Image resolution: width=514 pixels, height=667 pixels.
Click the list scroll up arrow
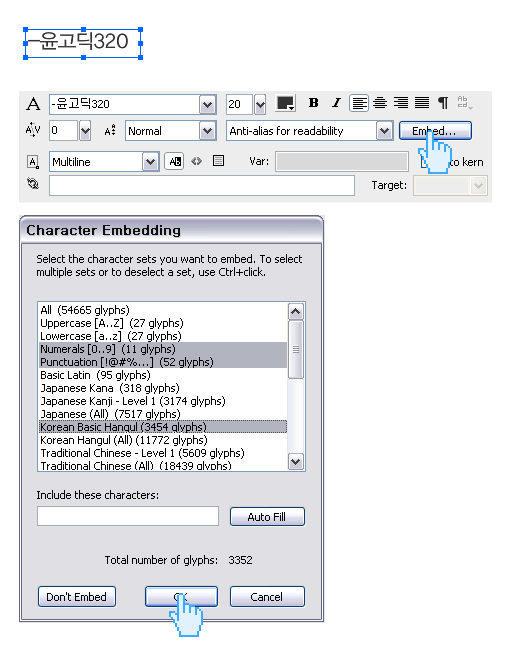pos(296,312)
